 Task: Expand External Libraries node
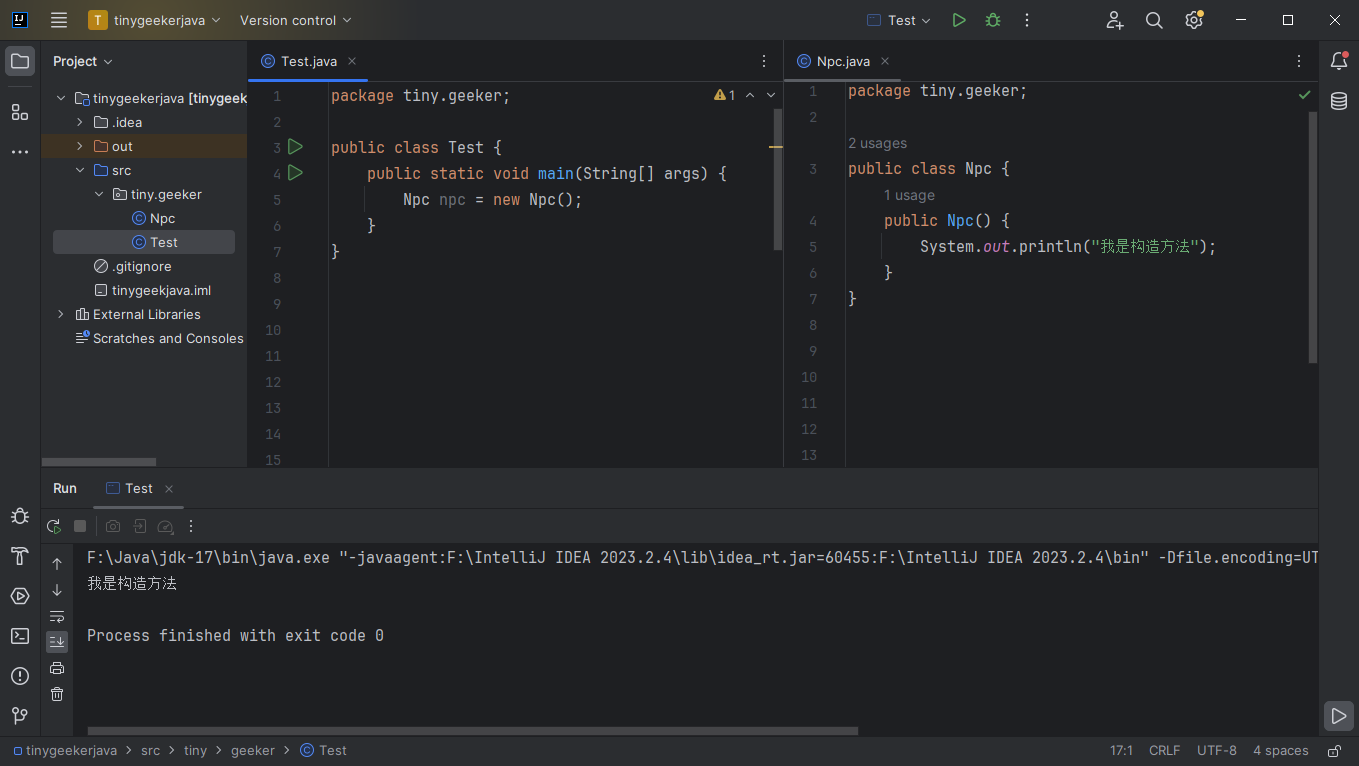(61, 314)
